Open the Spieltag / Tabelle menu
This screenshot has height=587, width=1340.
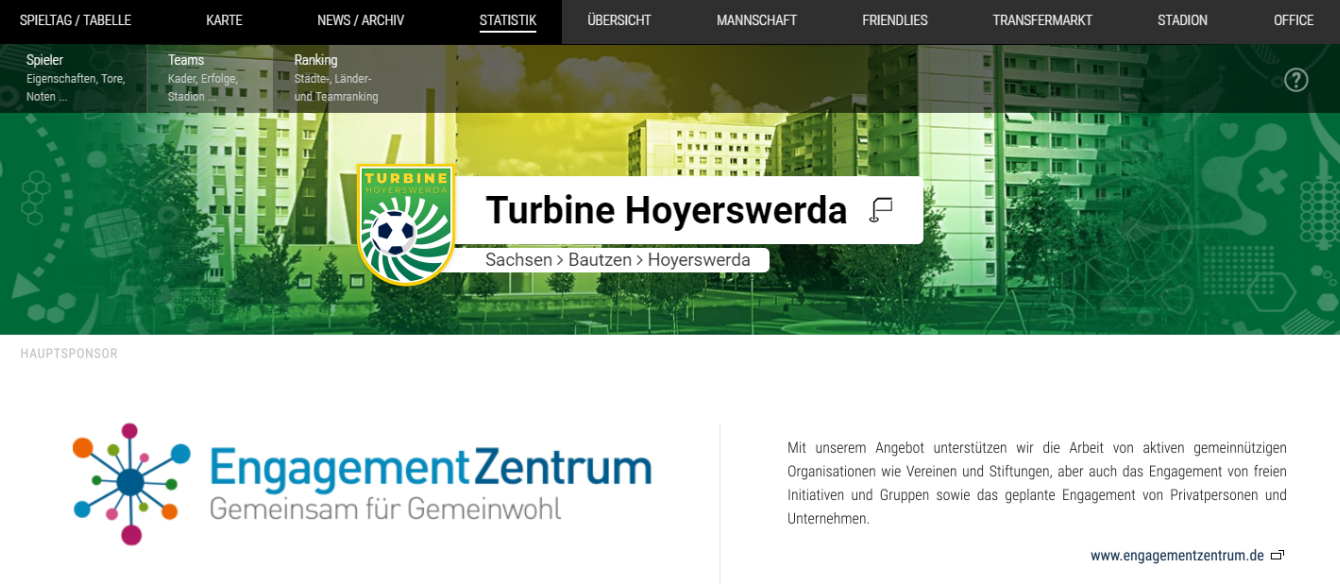pos(75,21)
